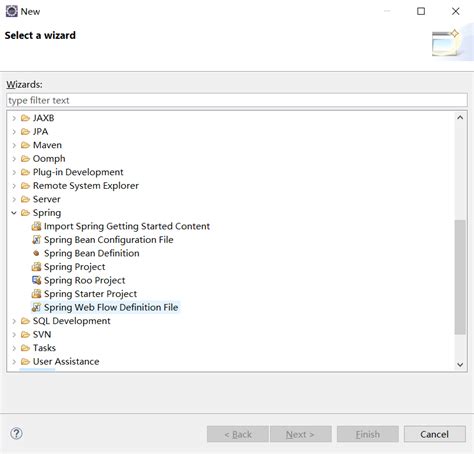This screenshot has width=474, height=454.
Task: Select Spring Web Flow Definition File label
Action: point(111,307)
